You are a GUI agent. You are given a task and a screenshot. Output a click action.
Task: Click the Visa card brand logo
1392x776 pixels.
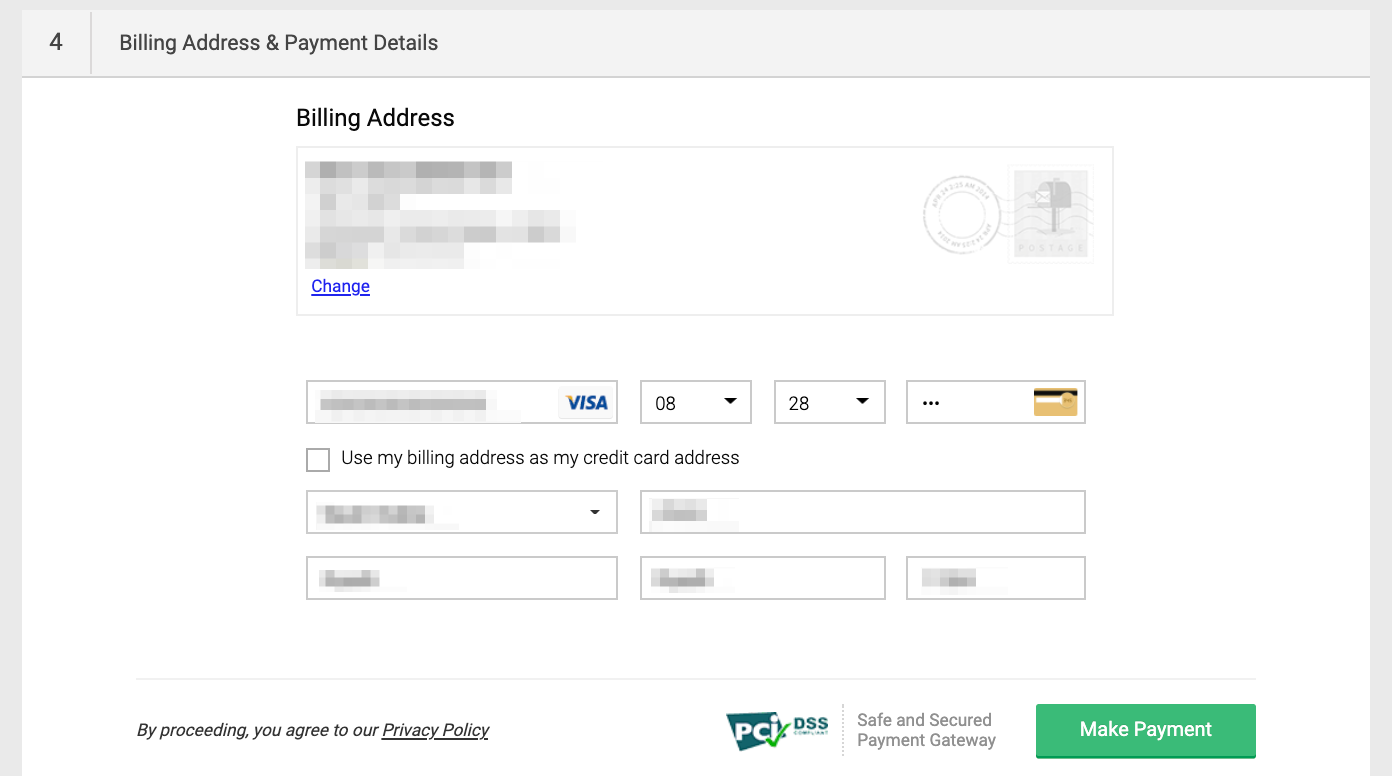pos(585,402)
